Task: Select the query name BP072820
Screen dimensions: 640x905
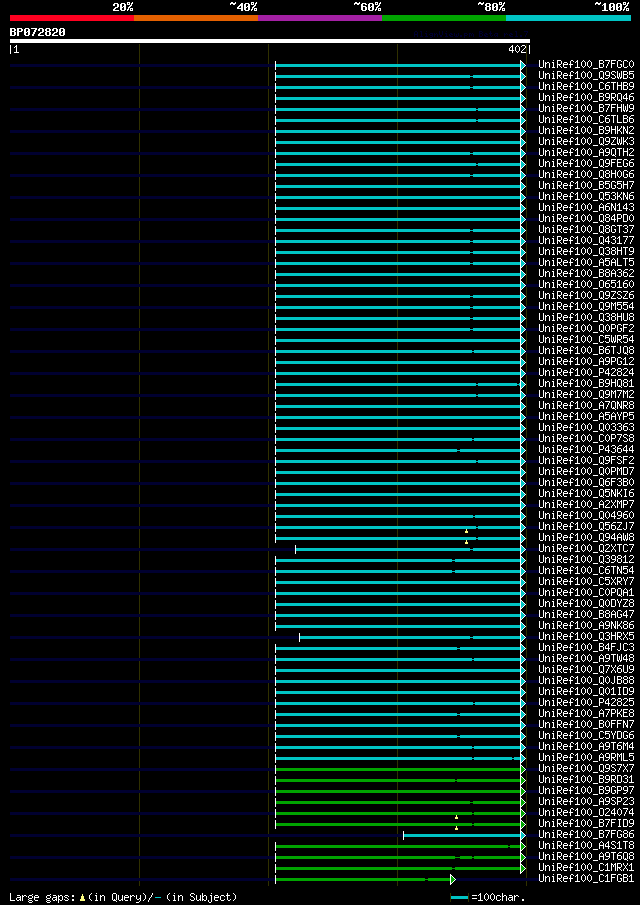Action: 38,32
